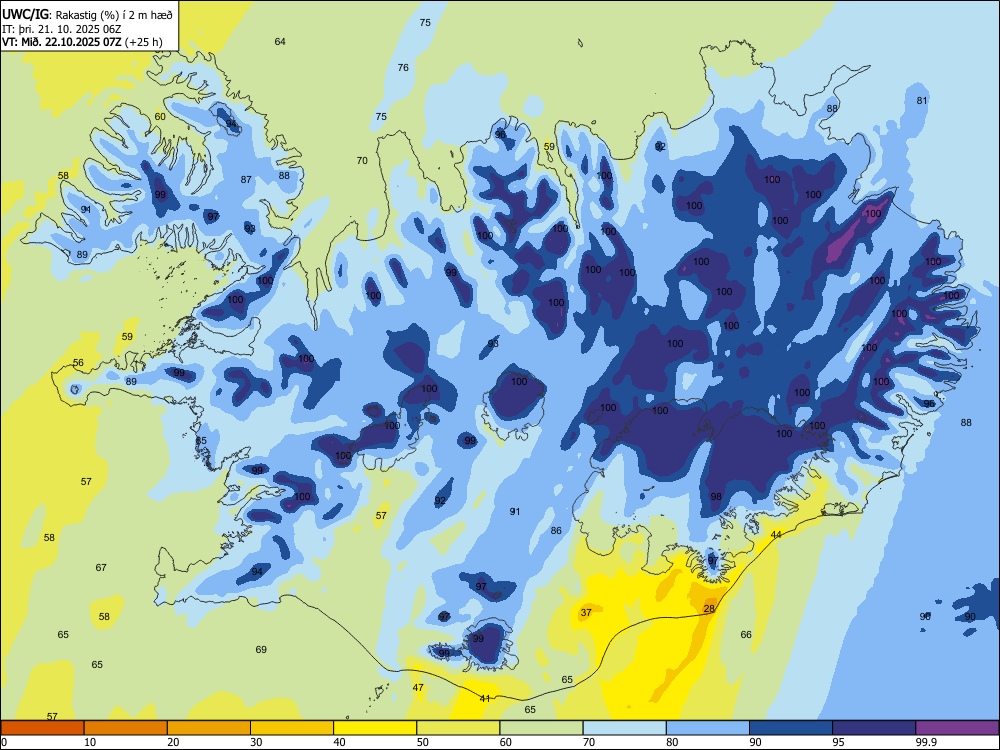Viewport: 1000px width, 750px height.
Task: Click the map value '56' on the western peninsula
Action: pos(78,362)
